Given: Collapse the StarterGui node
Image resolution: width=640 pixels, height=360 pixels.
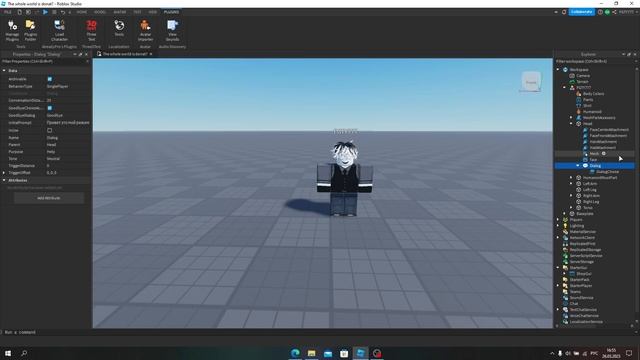Looking at the screenshot, I should click(558, 268).
